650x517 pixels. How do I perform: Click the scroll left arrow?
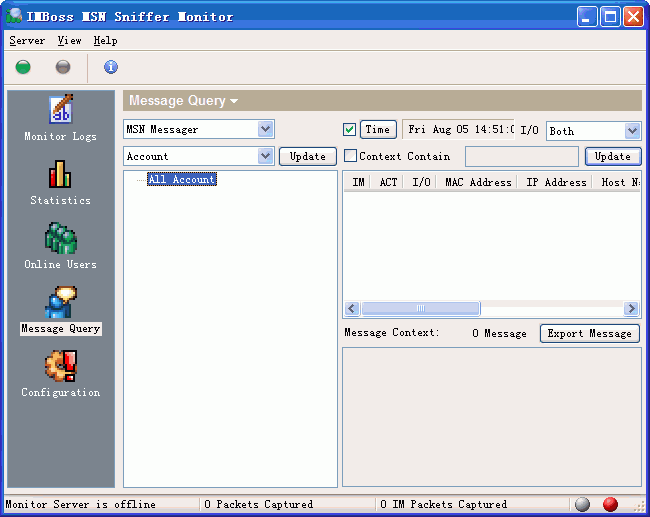pyautogui.click(x=352, y=308)
